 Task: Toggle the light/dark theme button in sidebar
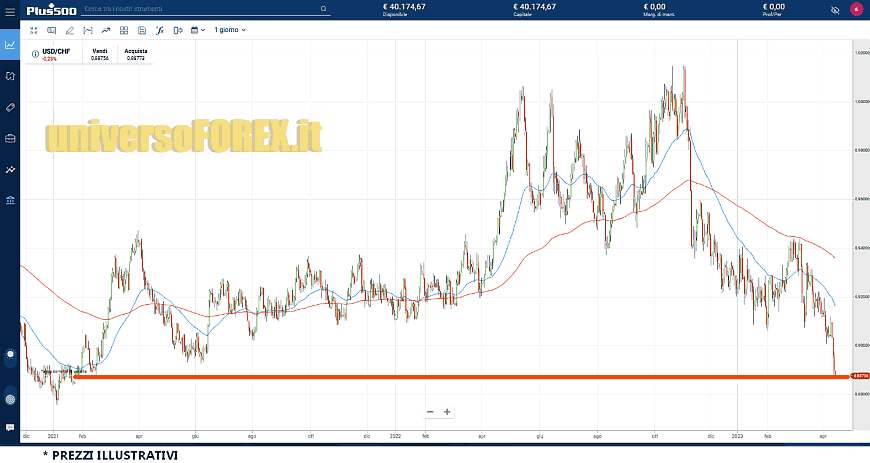pos(10,355)
